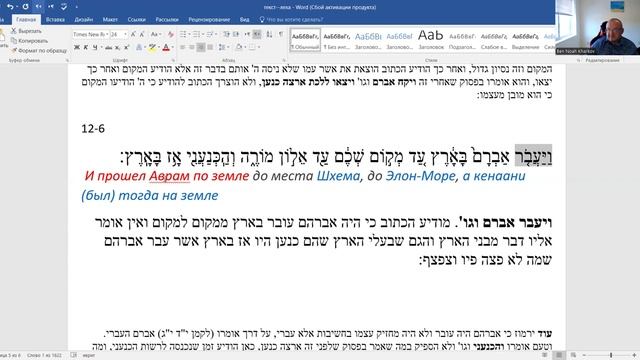Redo with the circular arrow icon

pos(25,7)
